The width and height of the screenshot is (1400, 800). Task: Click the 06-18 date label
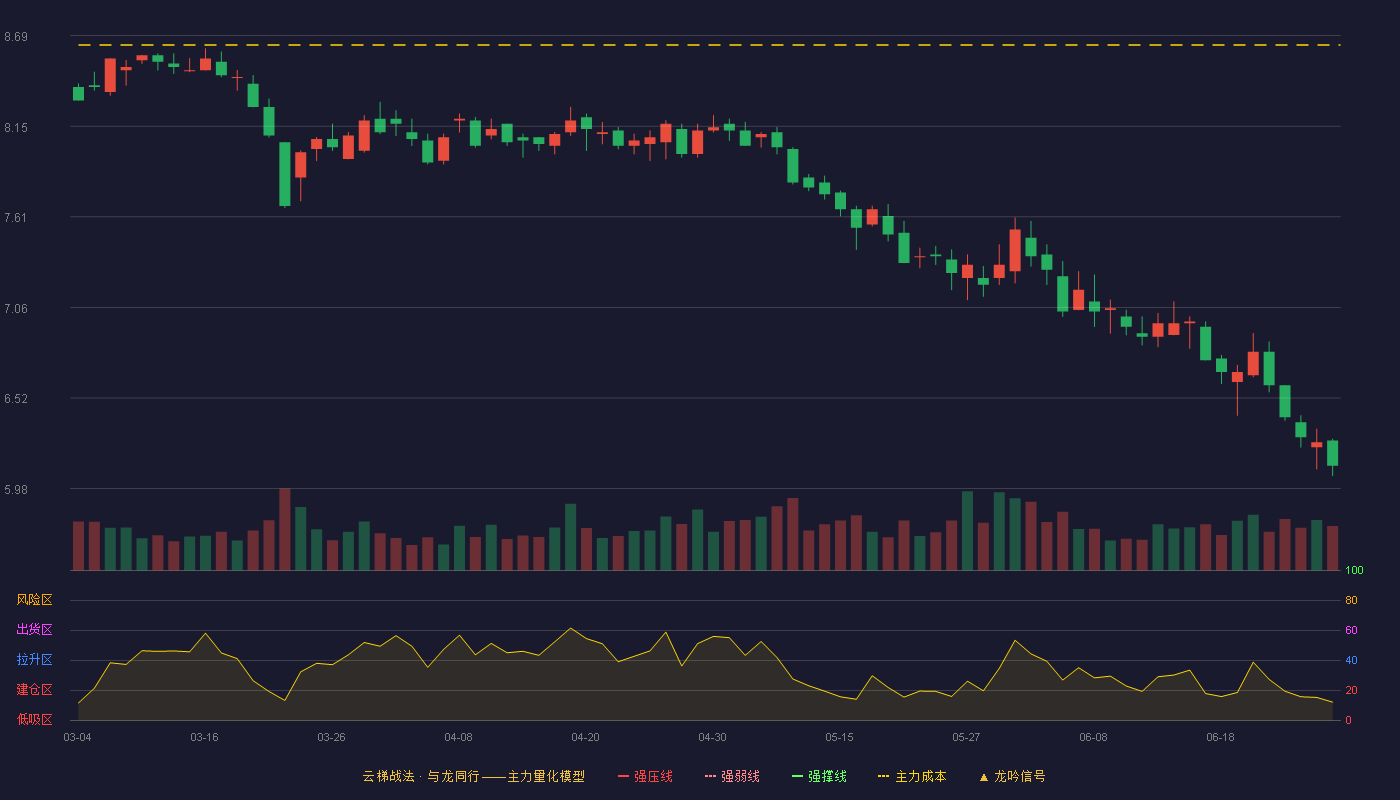pos(1220,737)
